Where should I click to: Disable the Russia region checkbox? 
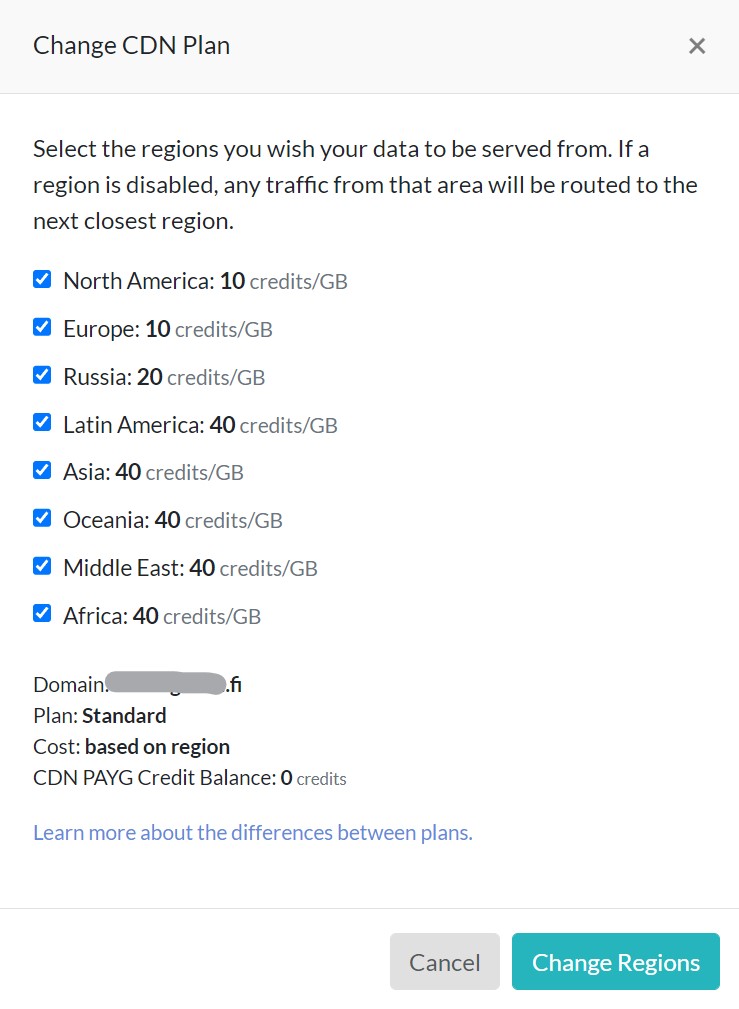click(x=42, y=375)
